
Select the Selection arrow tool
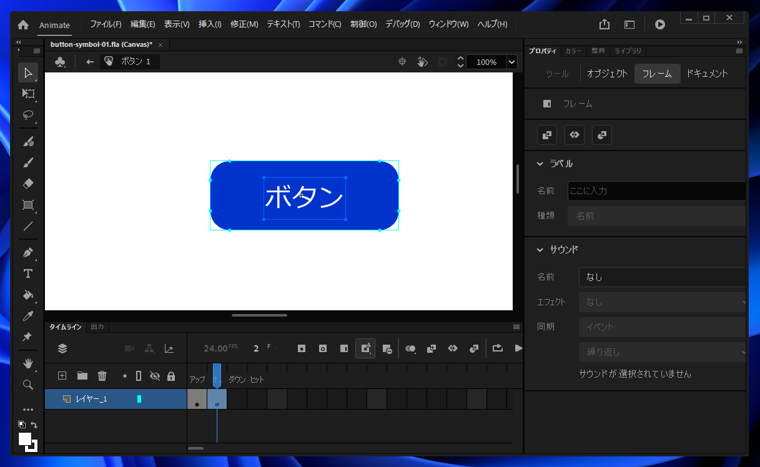(x=28, y=73)
